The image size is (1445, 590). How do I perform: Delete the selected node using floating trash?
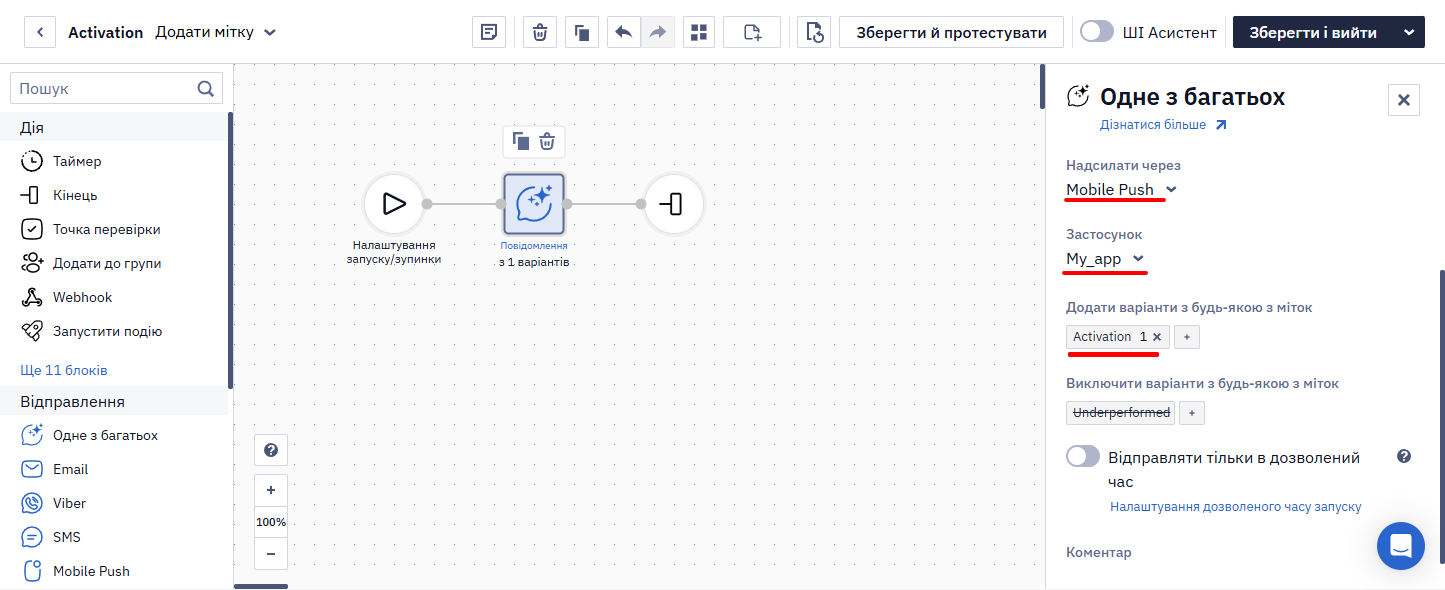(547, 141)
